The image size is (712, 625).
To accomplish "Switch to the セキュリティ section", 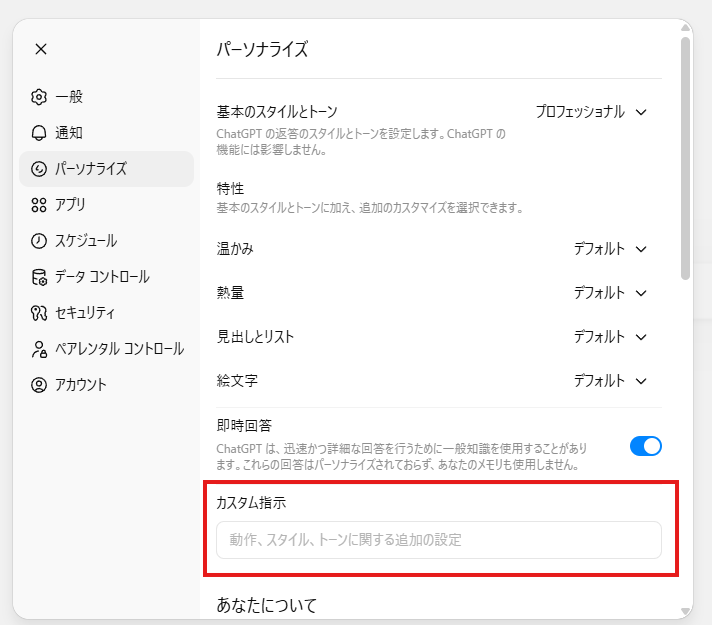I will click(x=106, y=313).
